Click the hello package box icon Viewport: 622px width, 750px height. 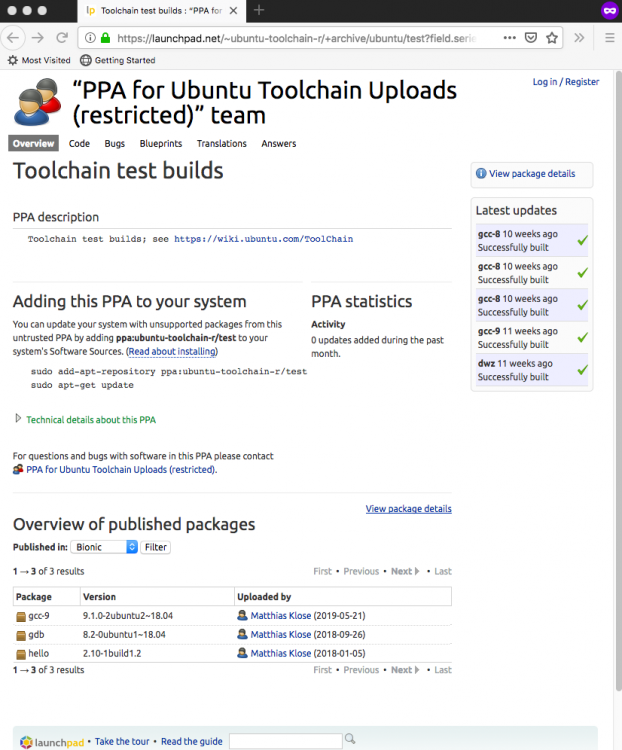click(x=21, y=654)
